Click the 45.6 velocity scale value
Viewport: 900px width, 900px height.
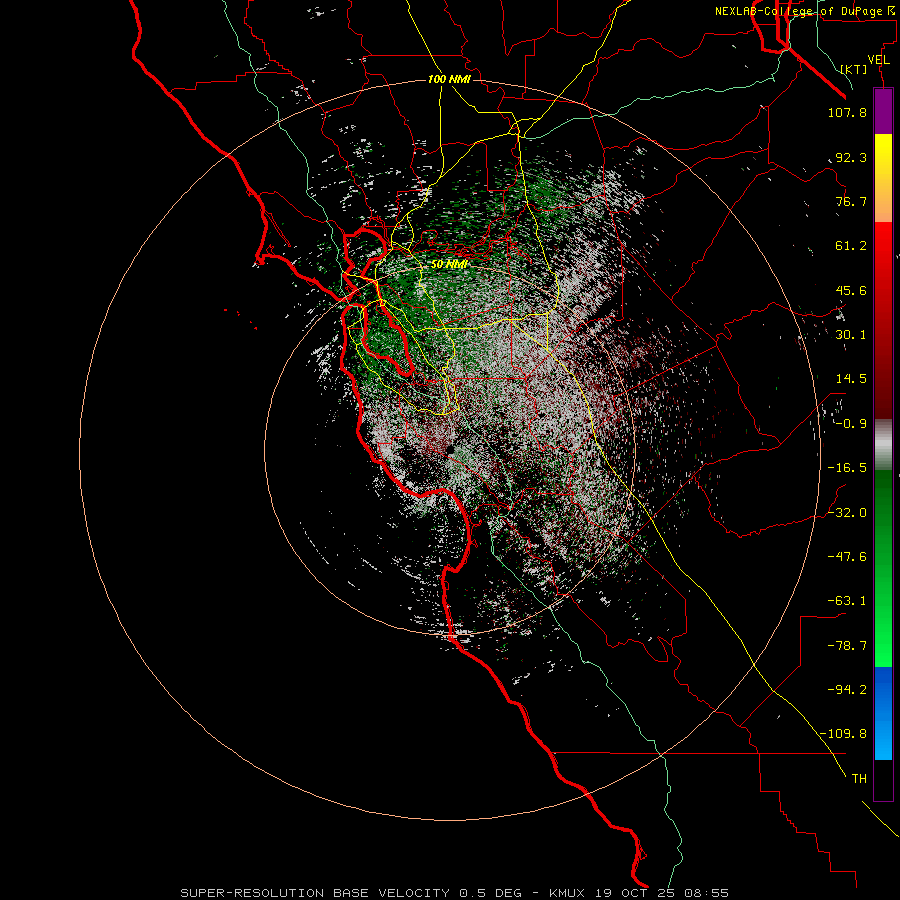tap(851, 290)
